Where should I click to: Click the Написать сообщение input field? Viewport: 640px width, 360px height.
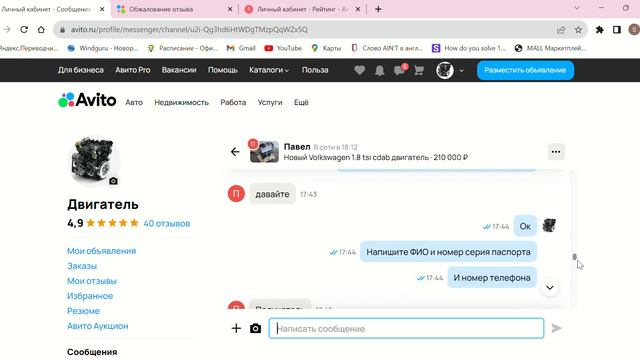406,328
